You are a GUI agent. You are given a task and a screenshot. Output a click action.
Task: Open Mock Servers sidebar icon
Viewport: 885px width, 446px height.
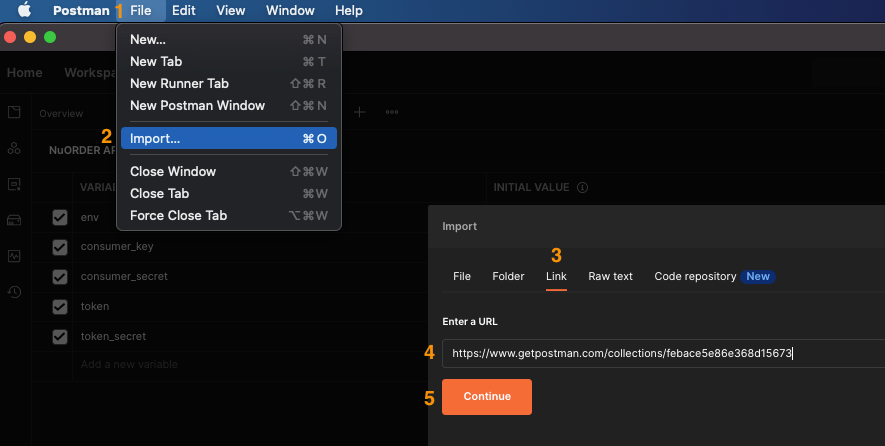point(14,220)
